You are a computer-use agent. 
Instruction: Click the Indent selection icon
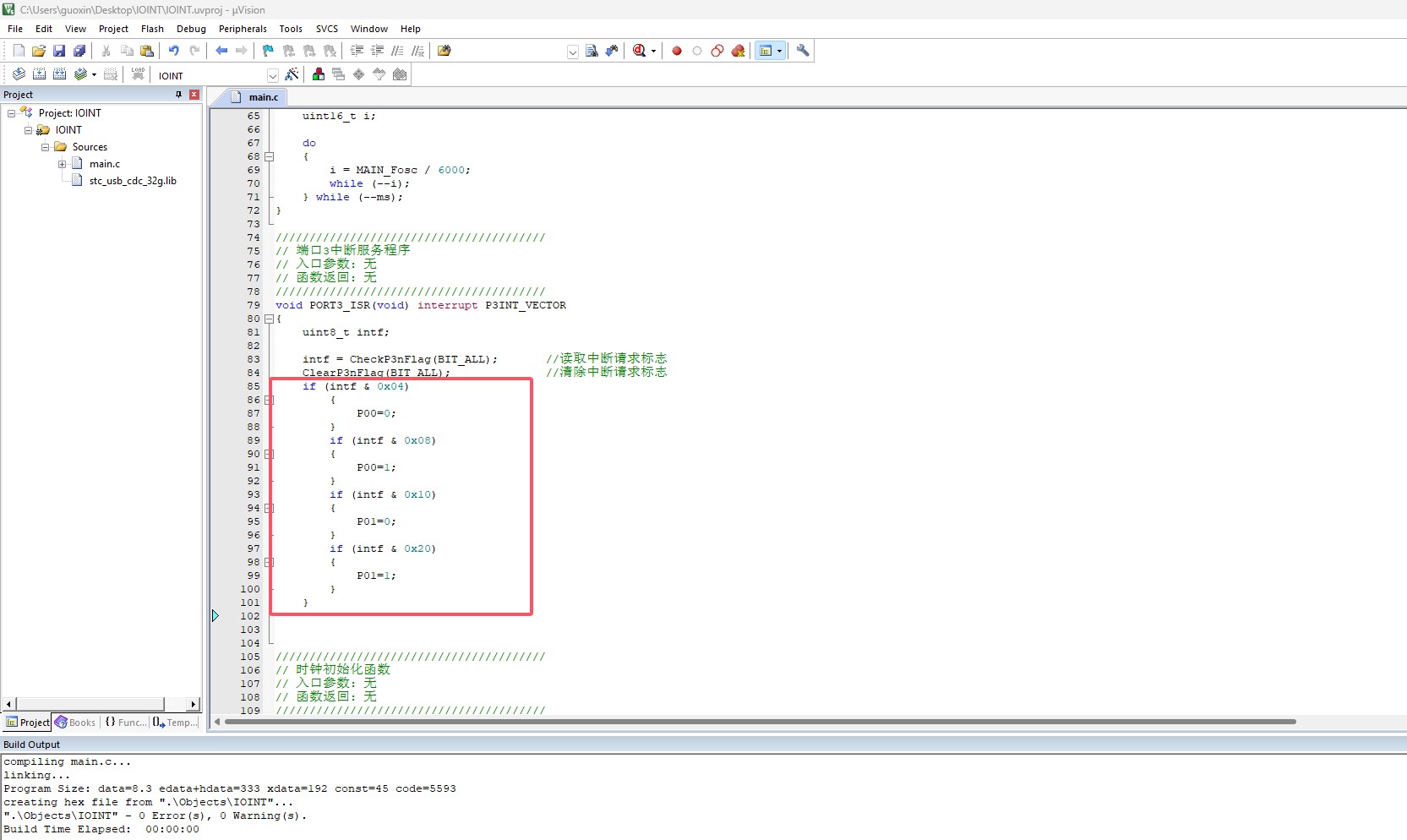pyautogui.click(x=357, y=51)
